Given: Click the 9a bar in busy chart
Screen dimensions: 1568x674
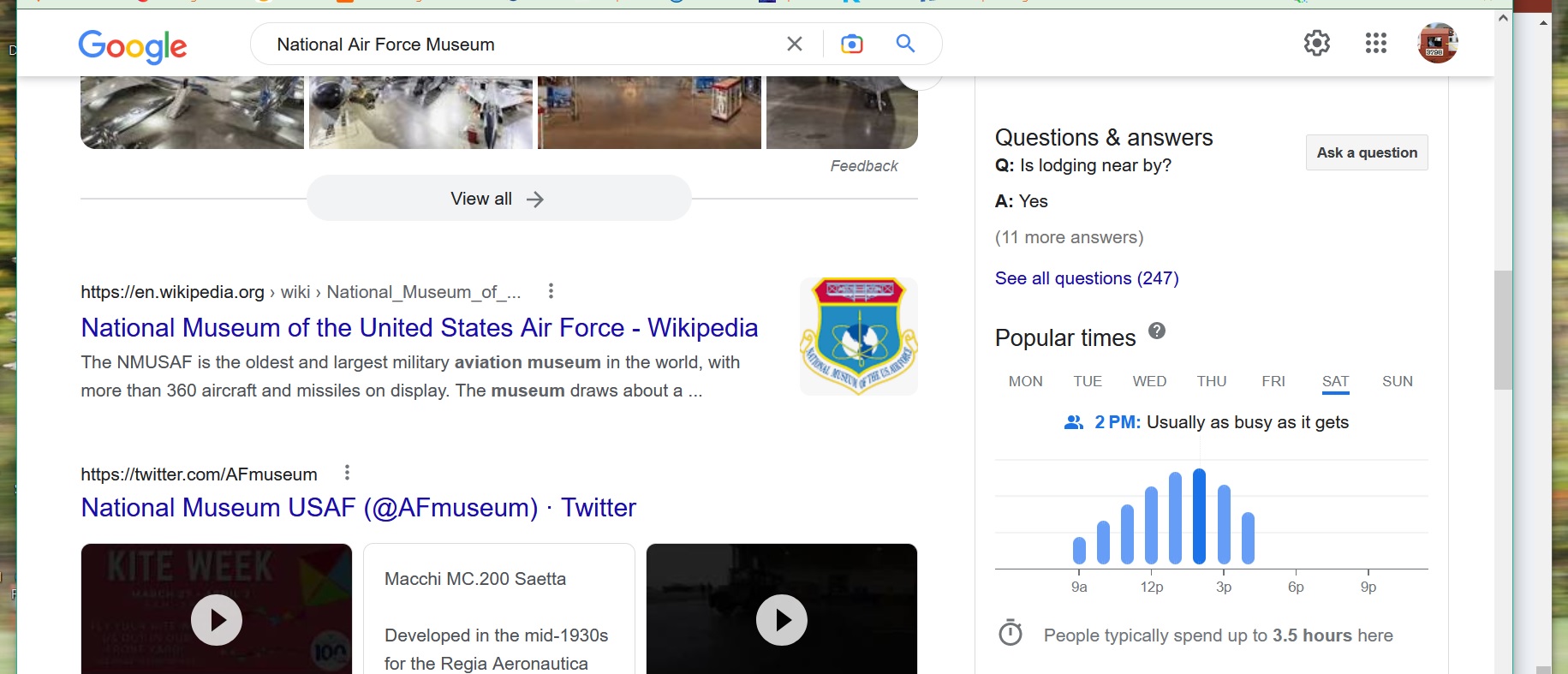Looking at the screenshot, I should point(1079,550).
